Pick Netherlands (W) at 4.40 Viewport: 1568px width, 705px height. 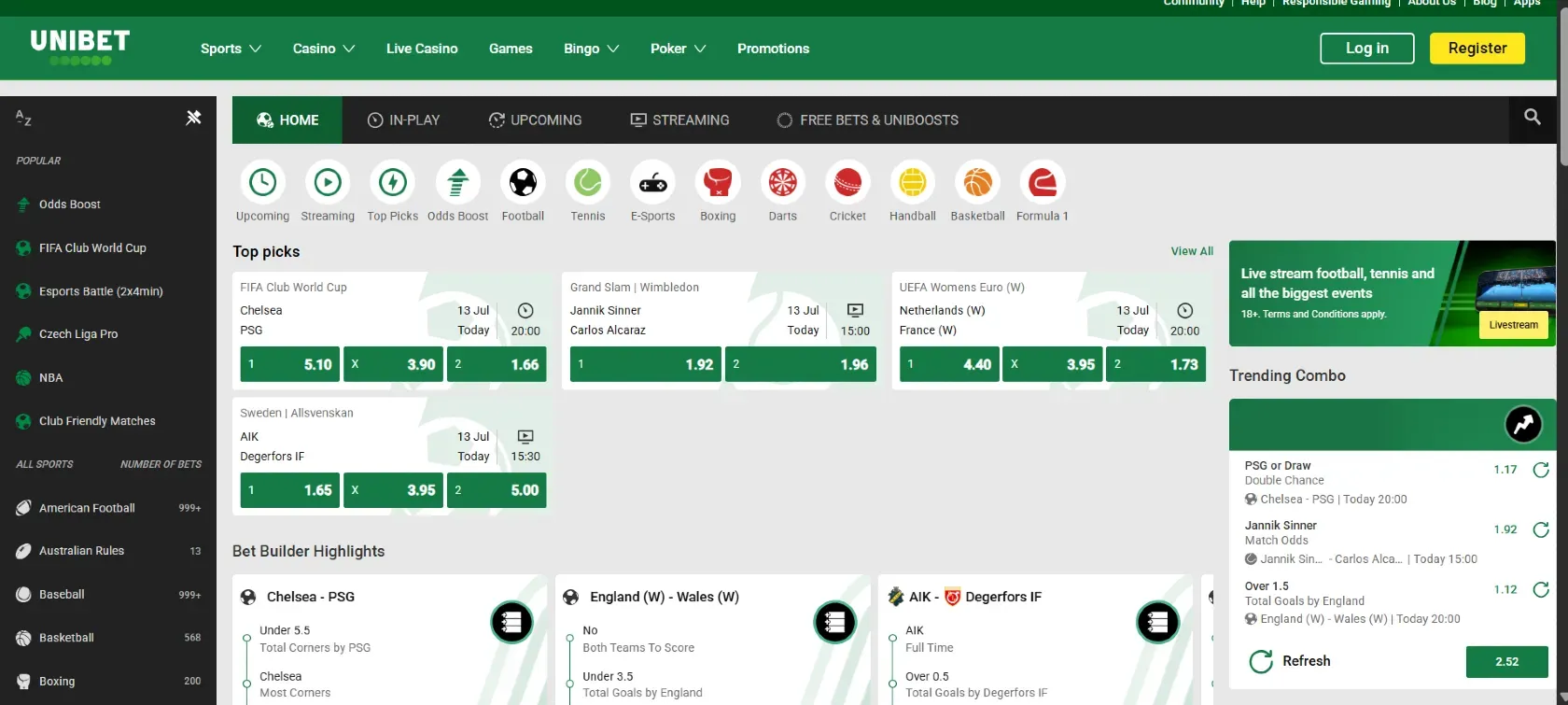949,364
